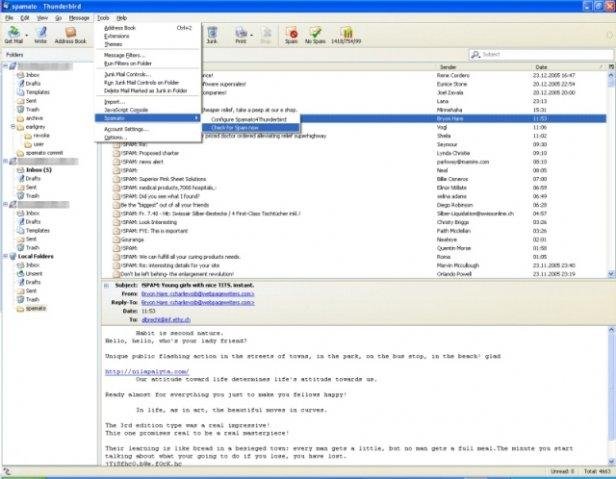Select message "ISPAM: Superior Pink Sheet Solutions"
Viewport: 616px width, 479px height.
coord(354,179)
